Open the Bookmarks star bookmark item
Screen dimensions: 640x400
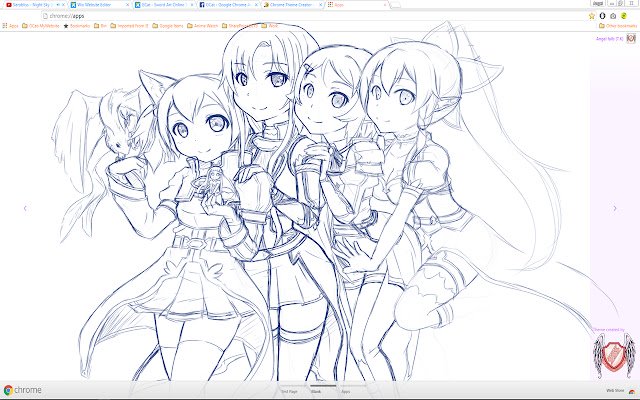(77, 26)
